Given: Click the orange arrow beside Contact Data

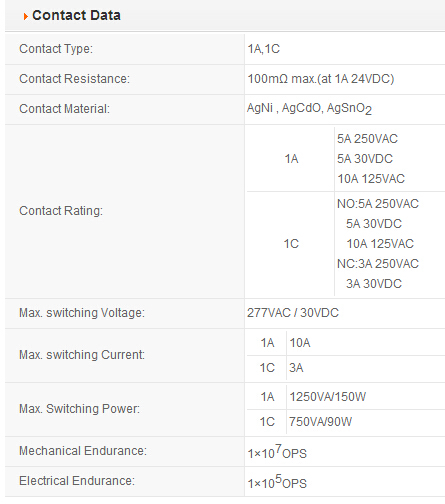Looking at the screenshot, I should [x=26, y=16].
